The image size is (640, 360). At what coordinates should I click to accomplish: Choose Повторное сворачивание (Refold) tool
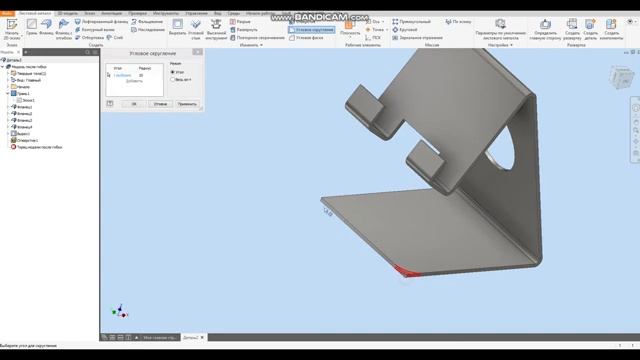tap(257, 38)
